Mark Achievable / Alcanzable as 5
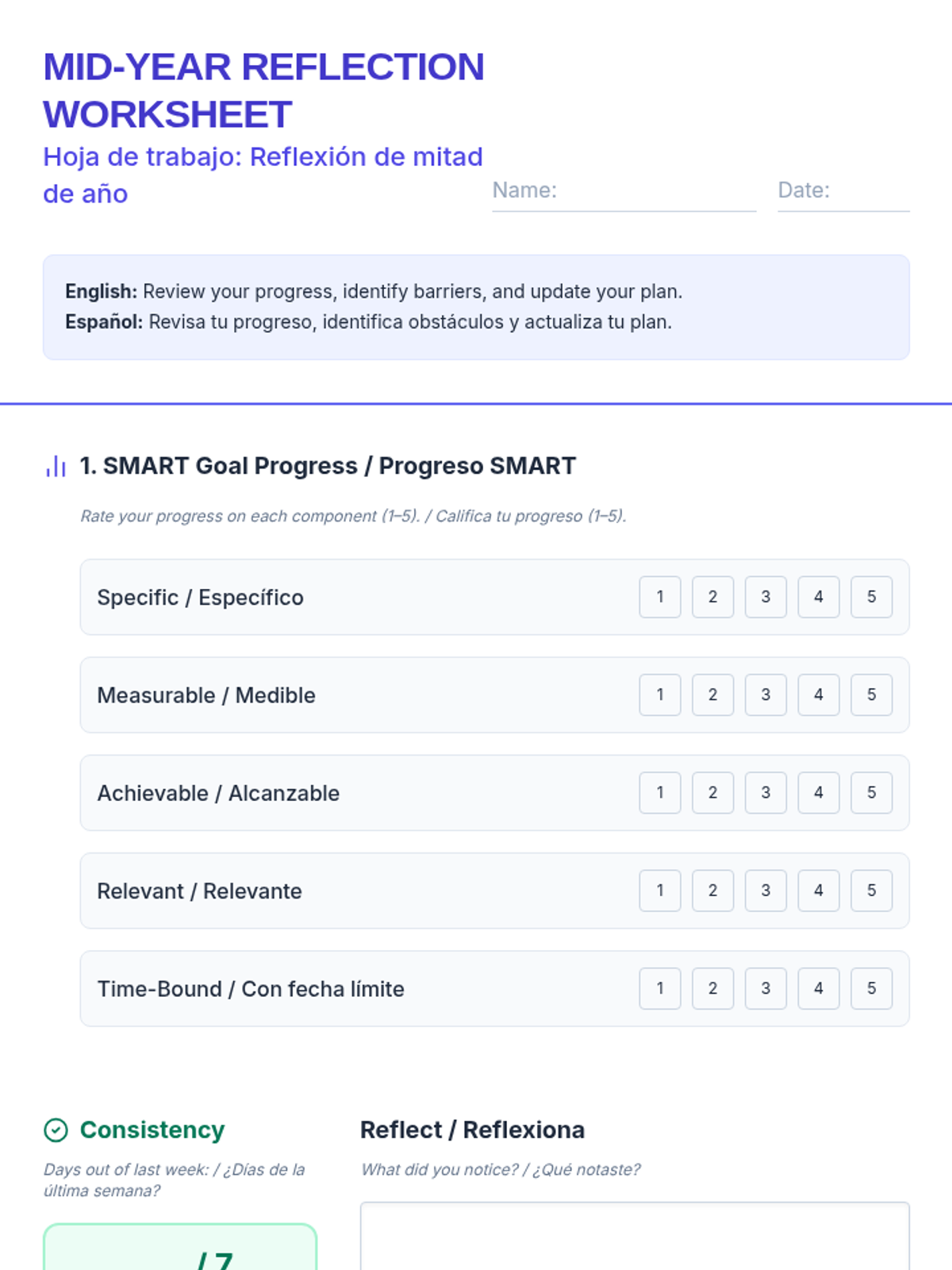This screenshot has width=952, height=1270. click(x=871, y=792)
